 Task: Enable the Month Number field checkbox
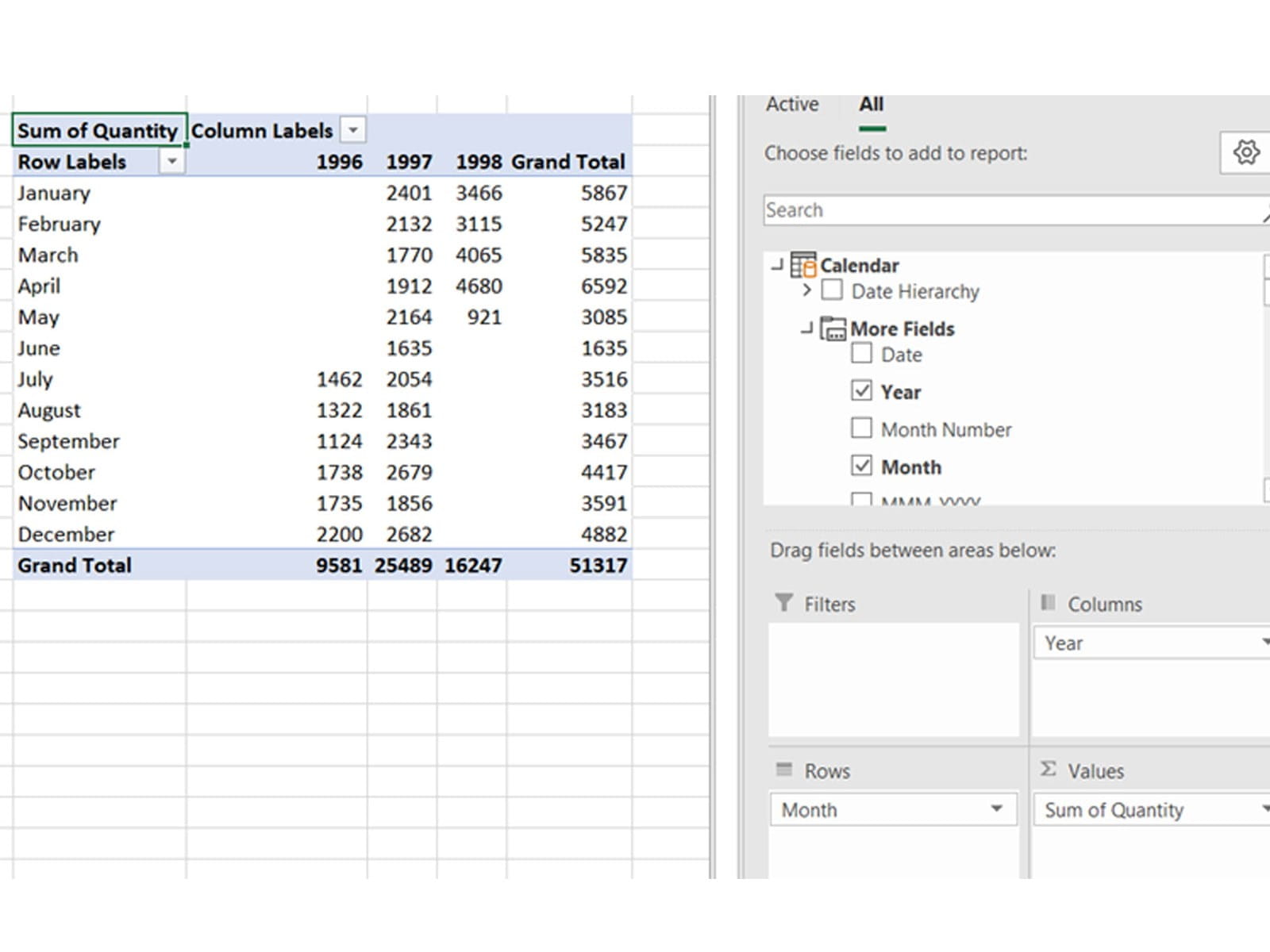tap(861, 428)
